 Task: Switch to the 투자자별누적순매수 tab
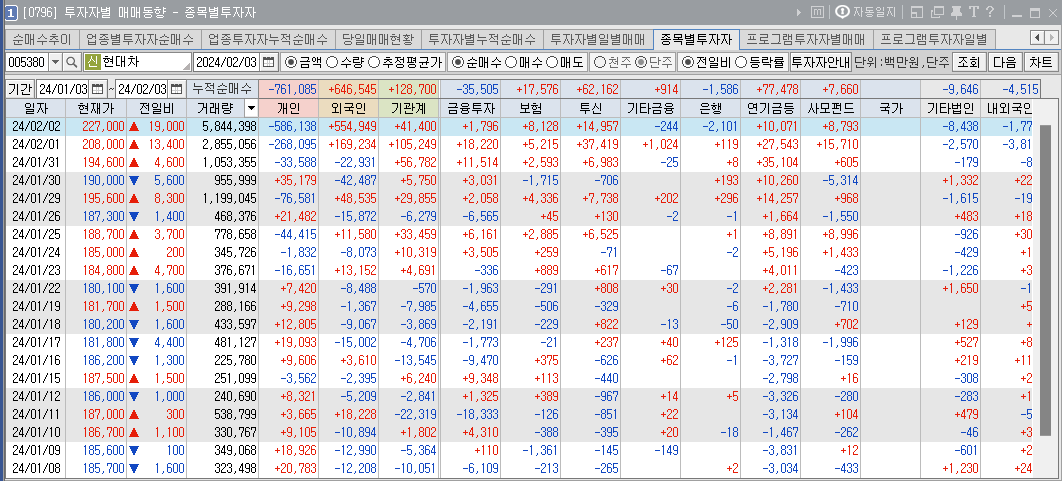click(482, 39)
